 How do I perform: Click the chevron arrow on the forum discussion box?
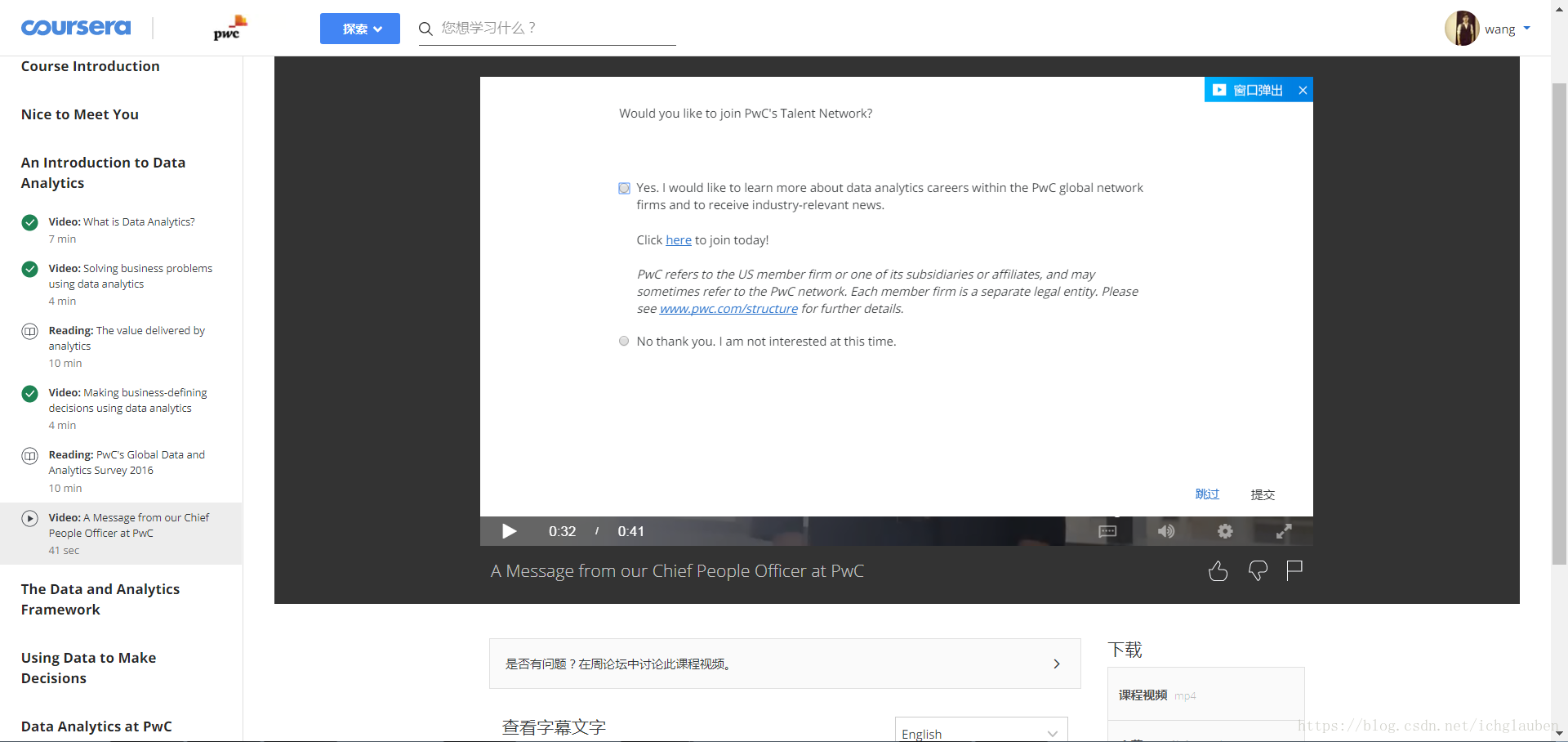[x=1057, y=664]
